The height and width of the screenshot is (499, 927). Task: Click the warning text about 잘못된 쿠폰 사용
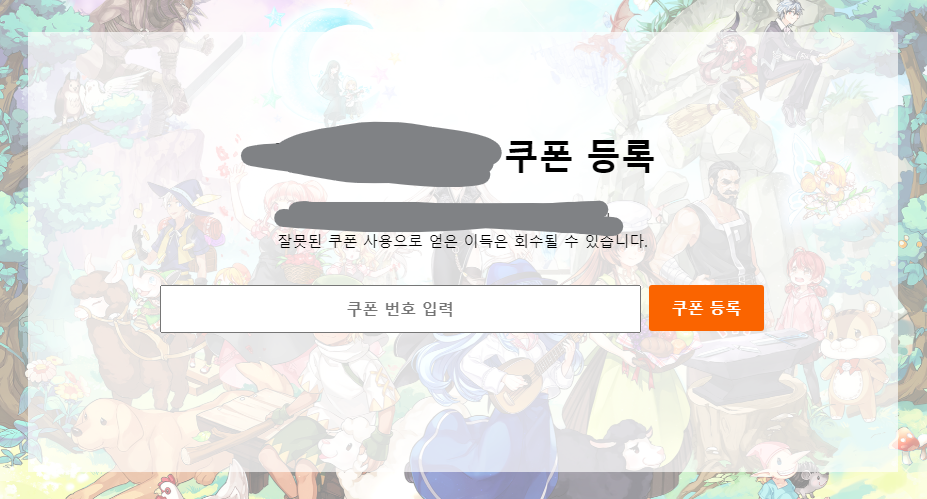[x=463, y=241]
